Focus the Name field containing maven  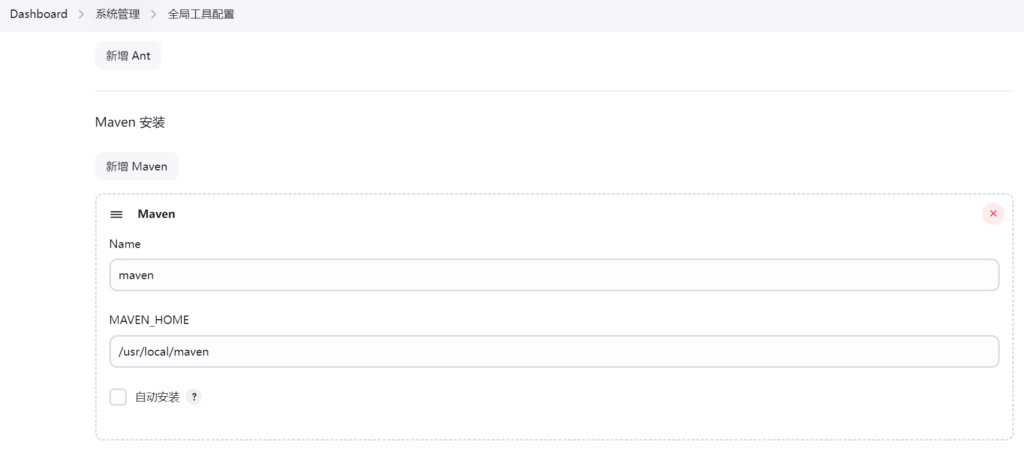click(x=554, y=275)
